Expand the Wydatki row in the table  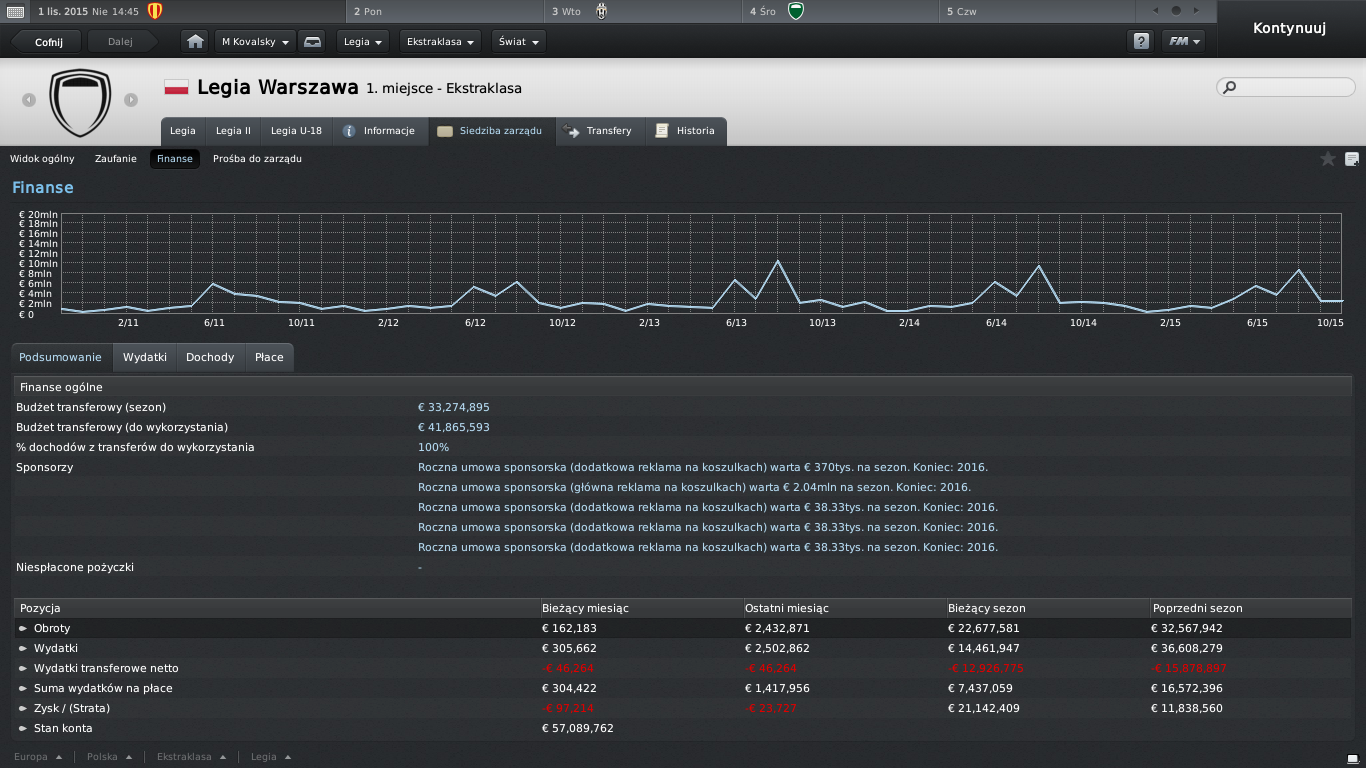23,649
